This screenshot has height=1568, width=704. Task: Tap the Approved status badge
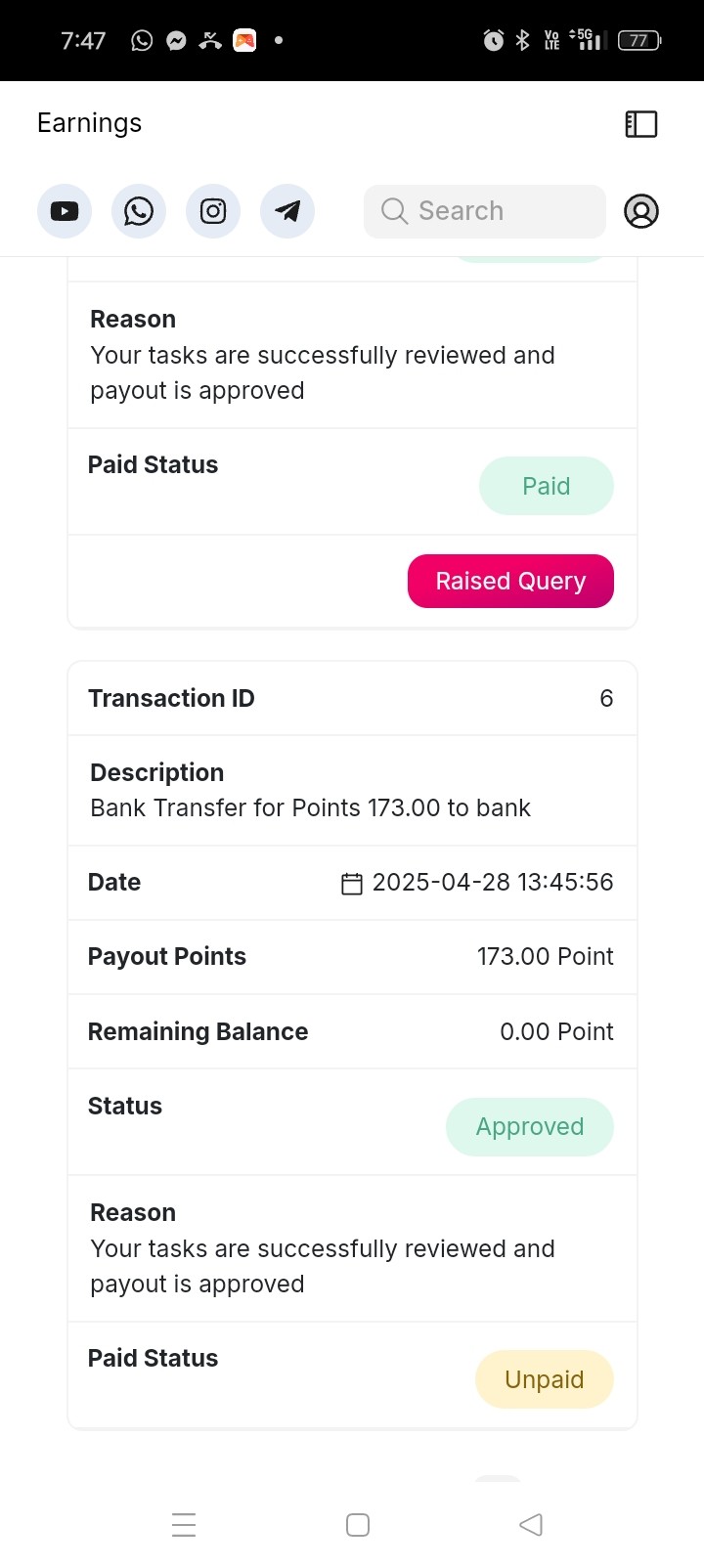click(530, 1127)
